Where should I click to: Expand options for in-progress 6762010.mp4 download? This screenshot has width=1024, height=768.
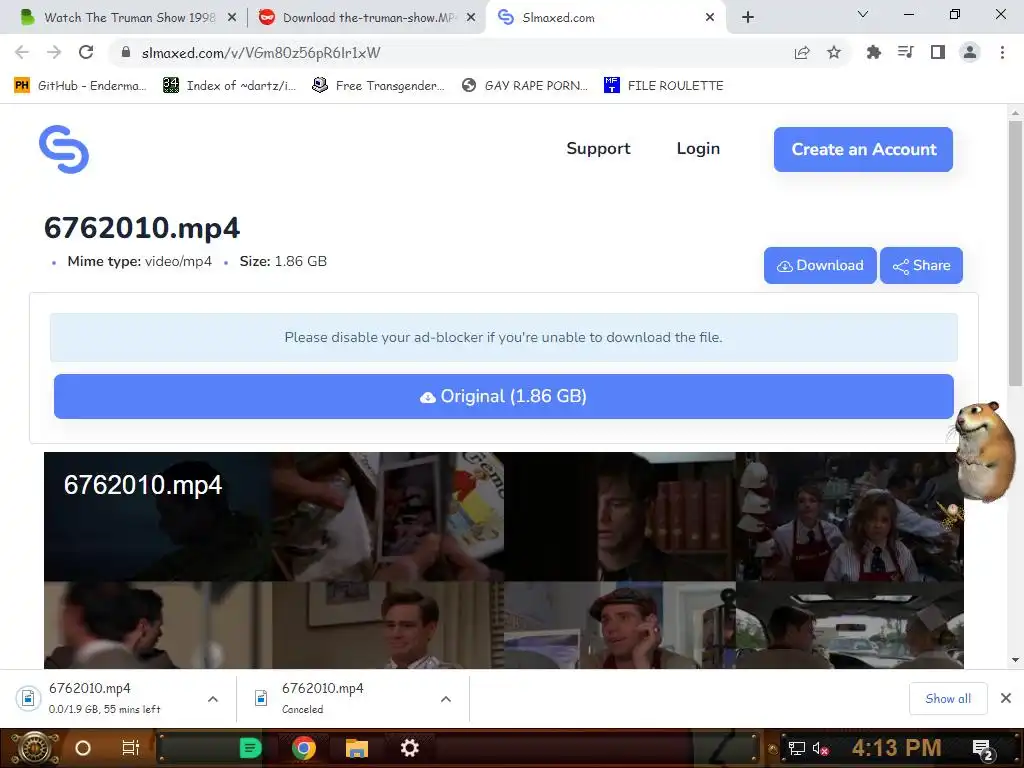click(x=213, y=699)
